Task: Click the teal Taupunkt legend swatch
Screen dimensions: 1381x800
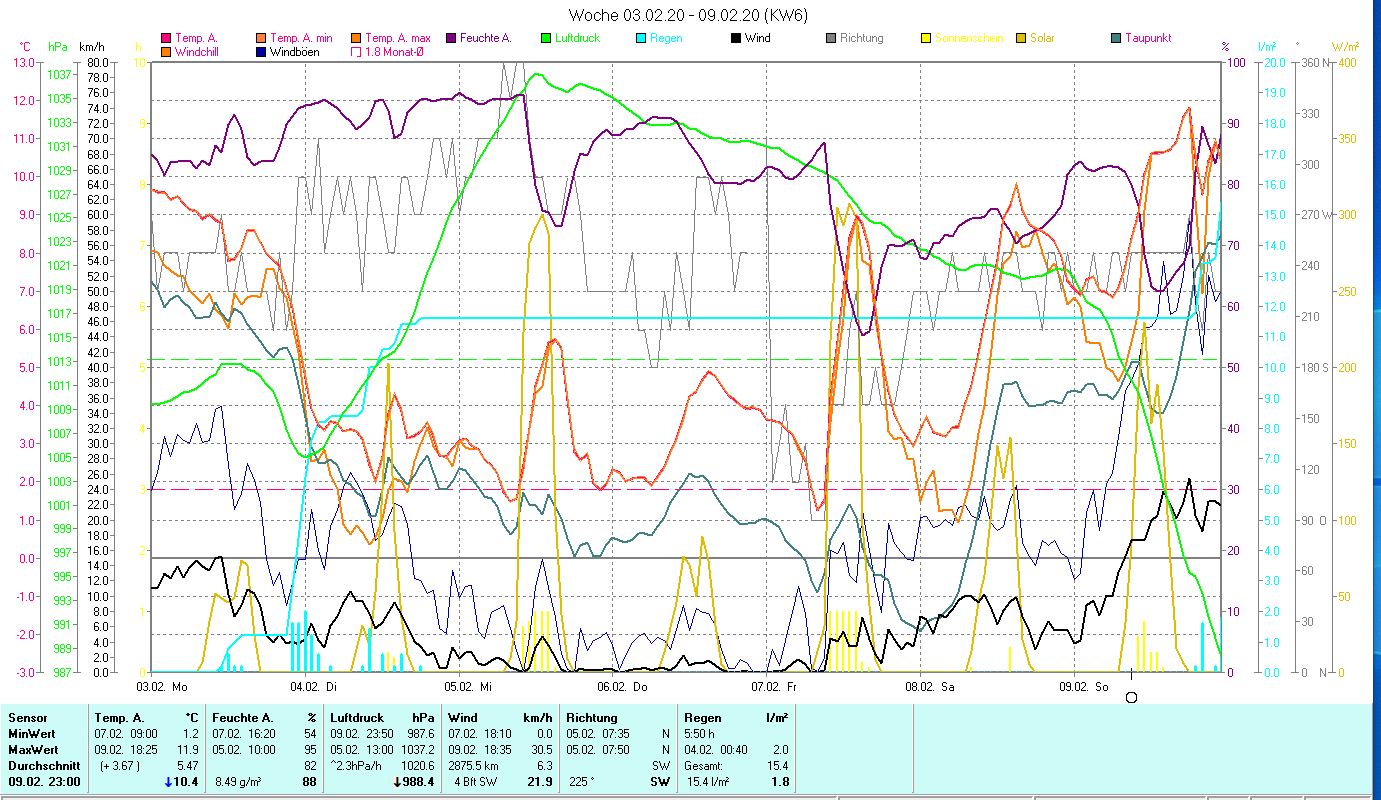Action: (x=1115, y=38)
